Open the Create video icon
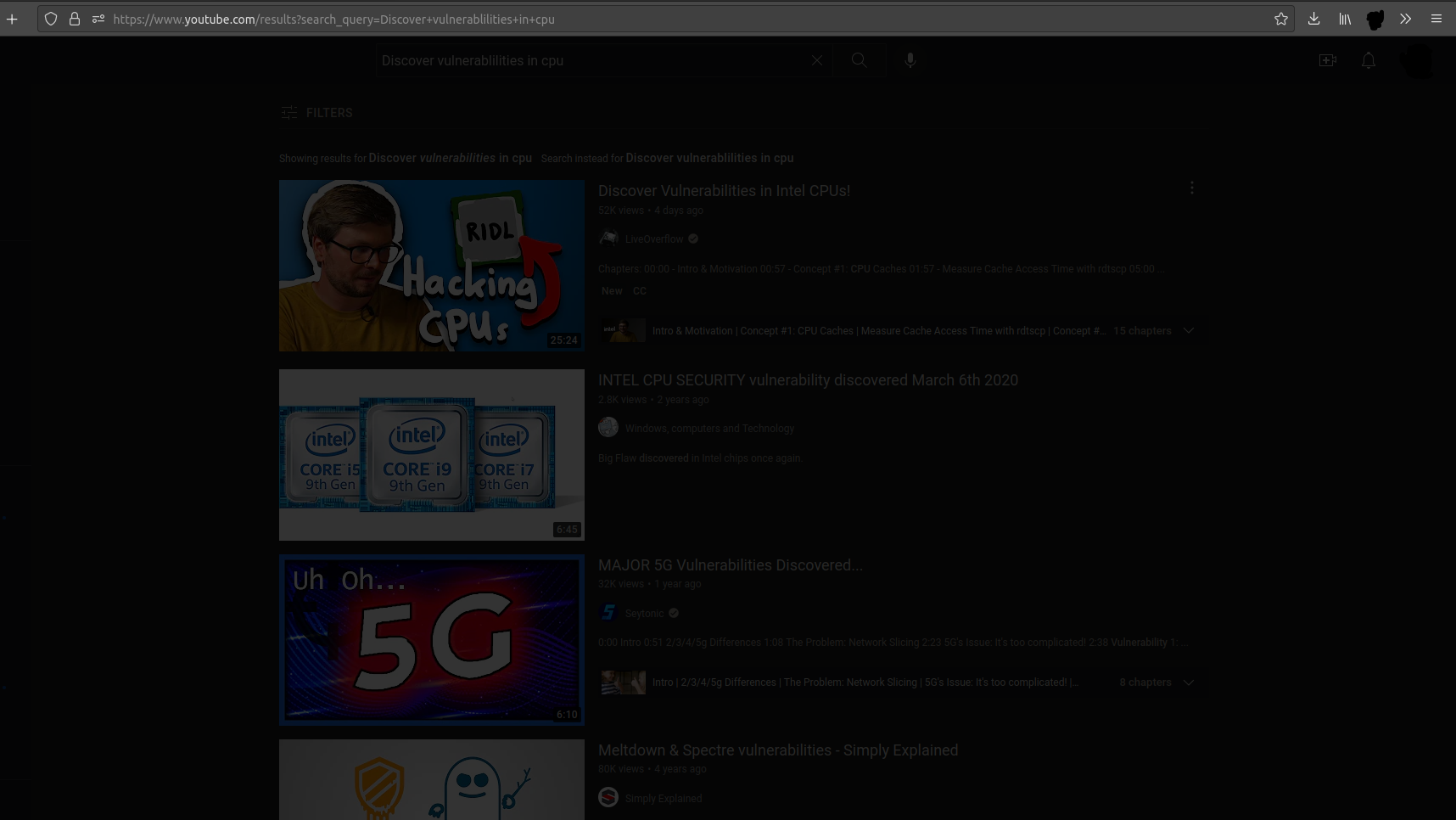Viewport: 1456px width, 820px height. coord(1328,60)
